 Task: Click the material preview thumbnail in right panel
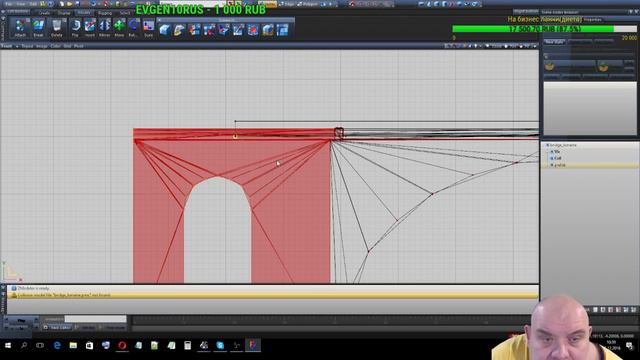(x=589, y=109)
